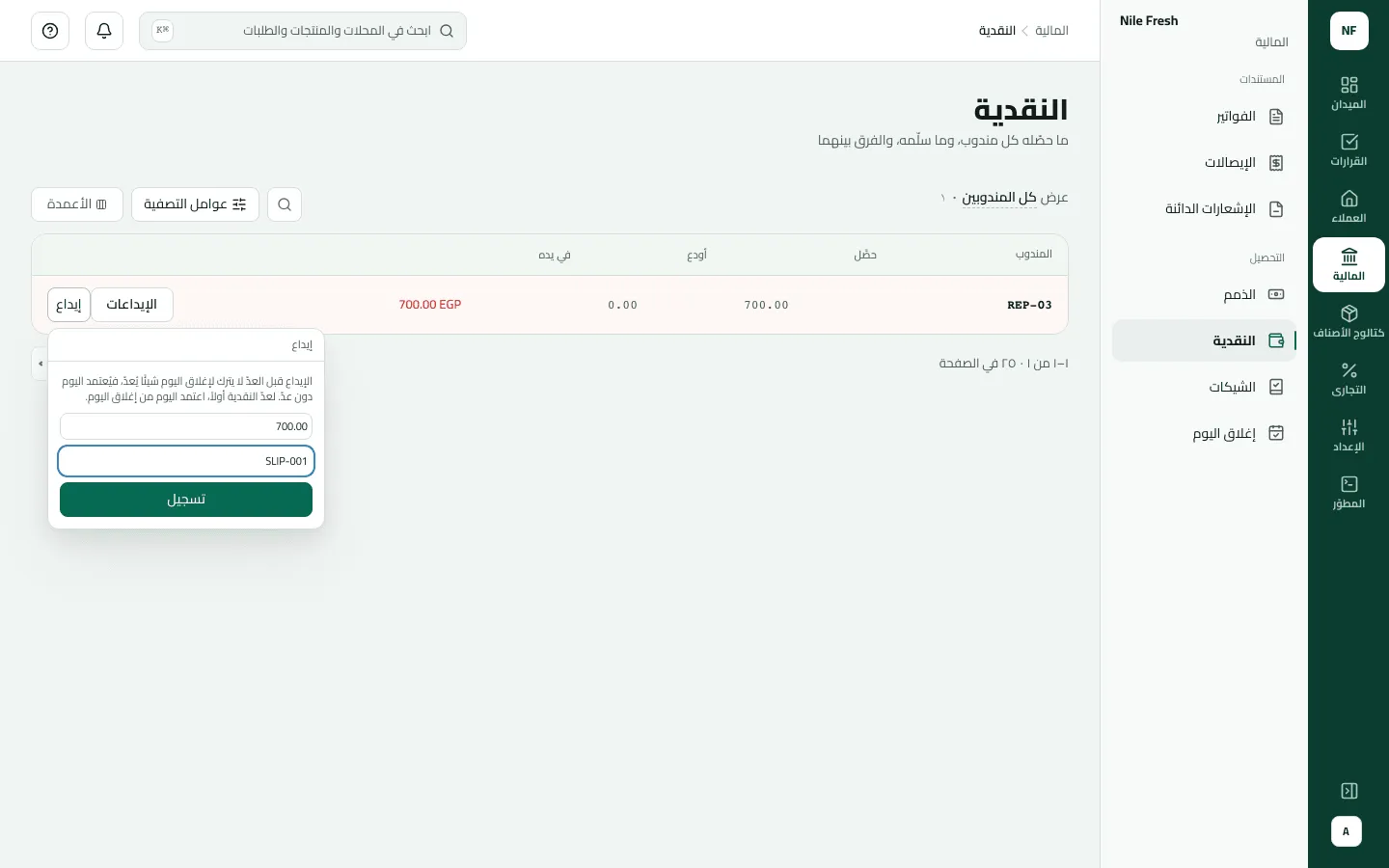The width and height of the screenshot is (1389, 868).
Task: Open الشيكات in the finance sidebar
Action: [1204, 387]
